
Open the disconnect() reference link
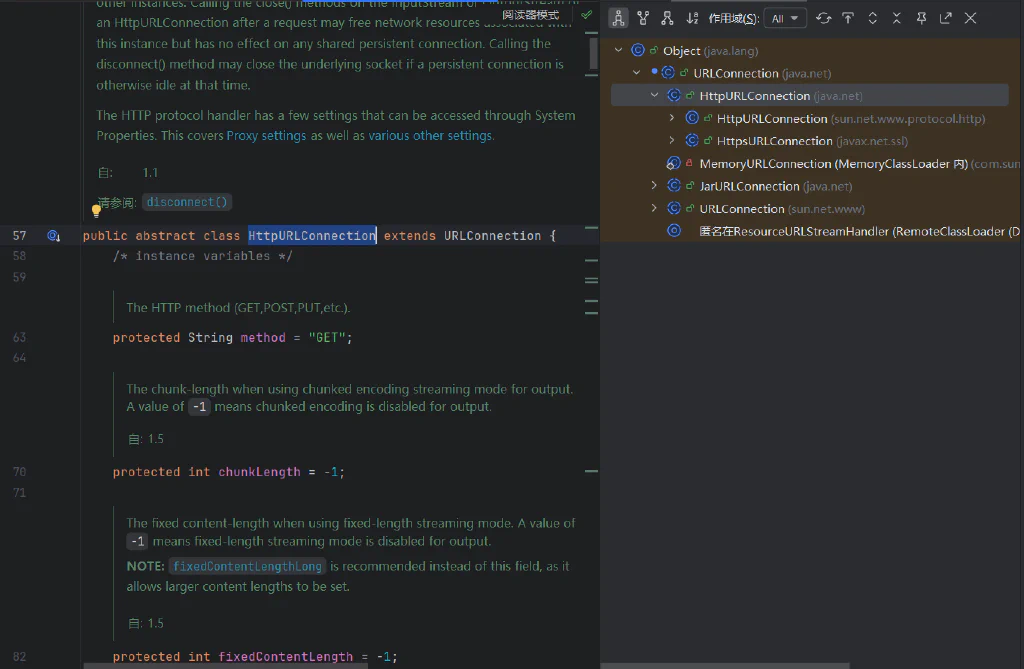[x=187, y=202]
